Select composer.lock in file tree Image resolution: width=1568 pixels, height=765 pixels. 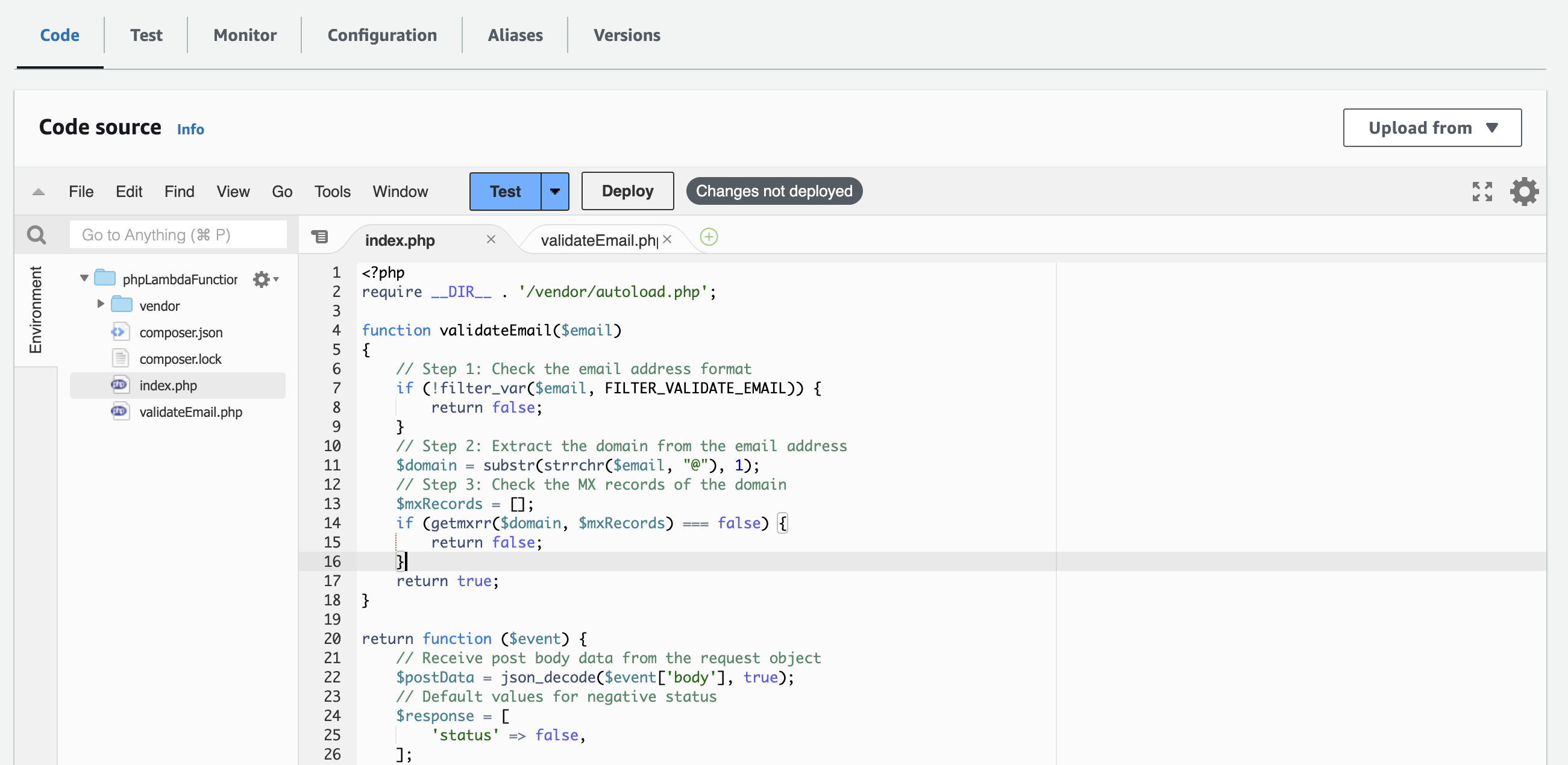[x=180, y=359]
